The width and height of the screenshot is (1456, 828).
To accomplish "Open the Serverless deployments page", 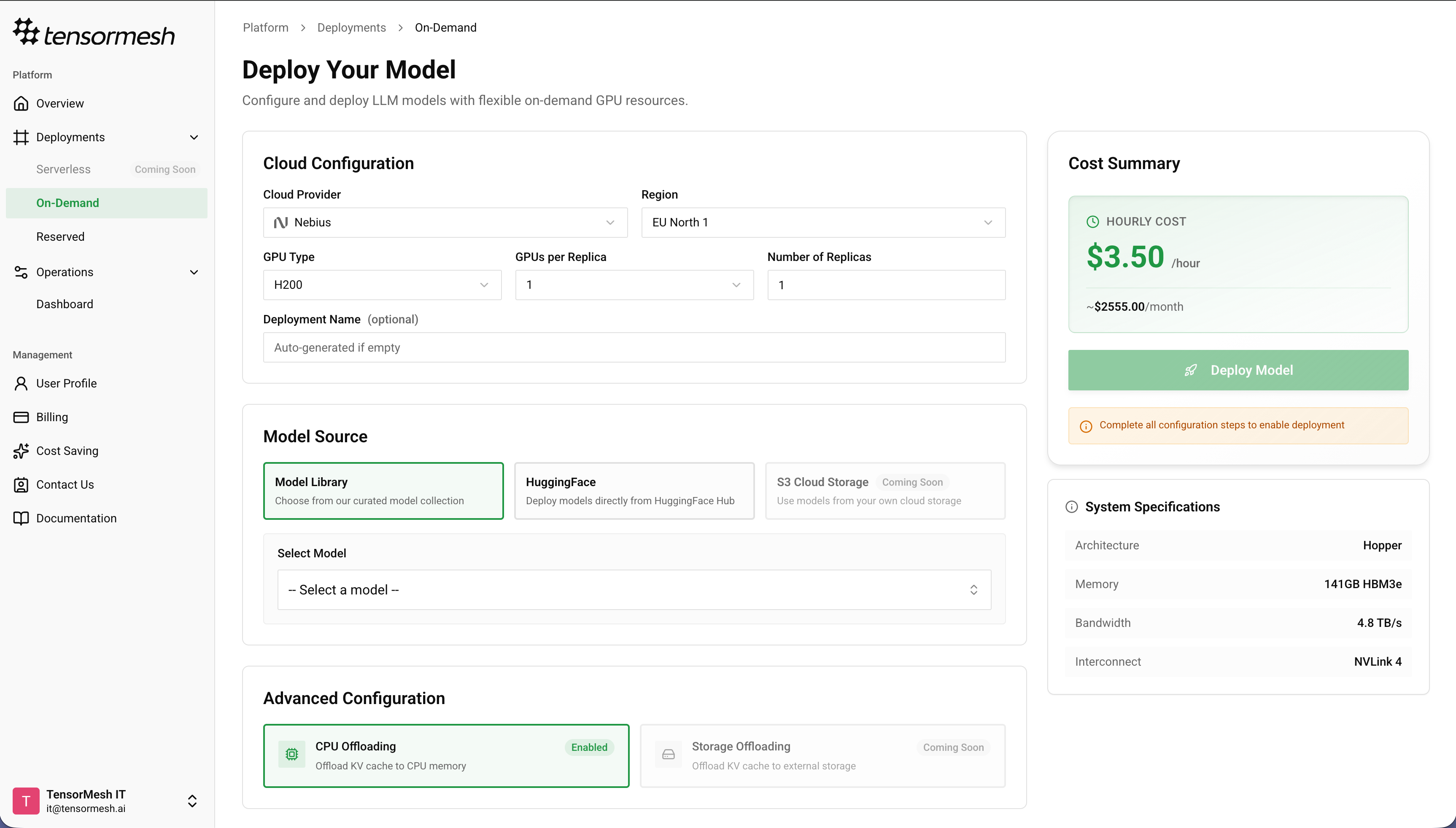I will [63, 169].
